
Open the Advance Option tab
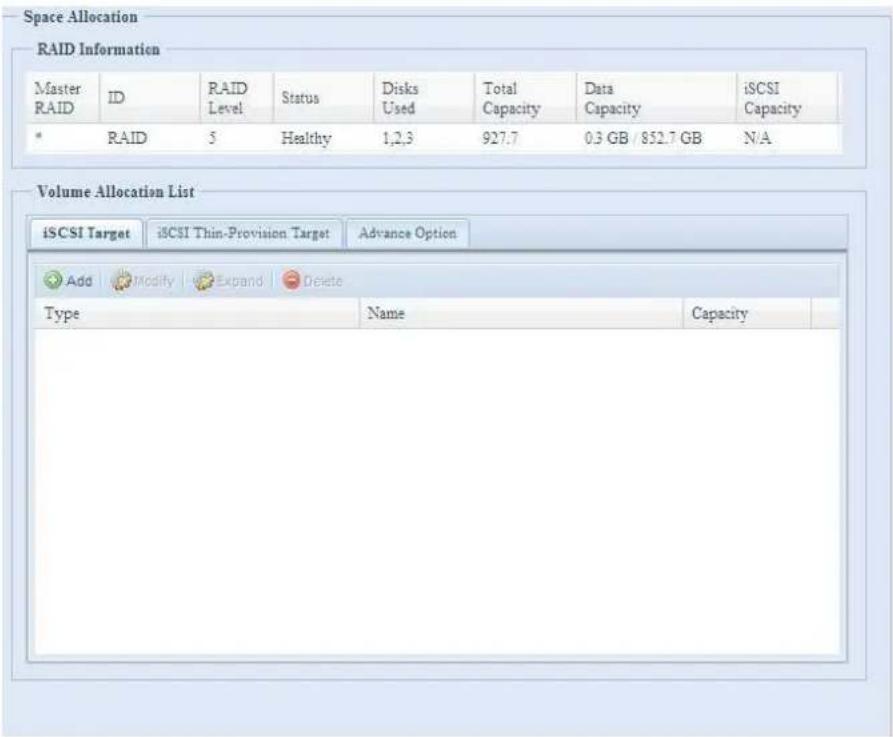click(408, 234)
